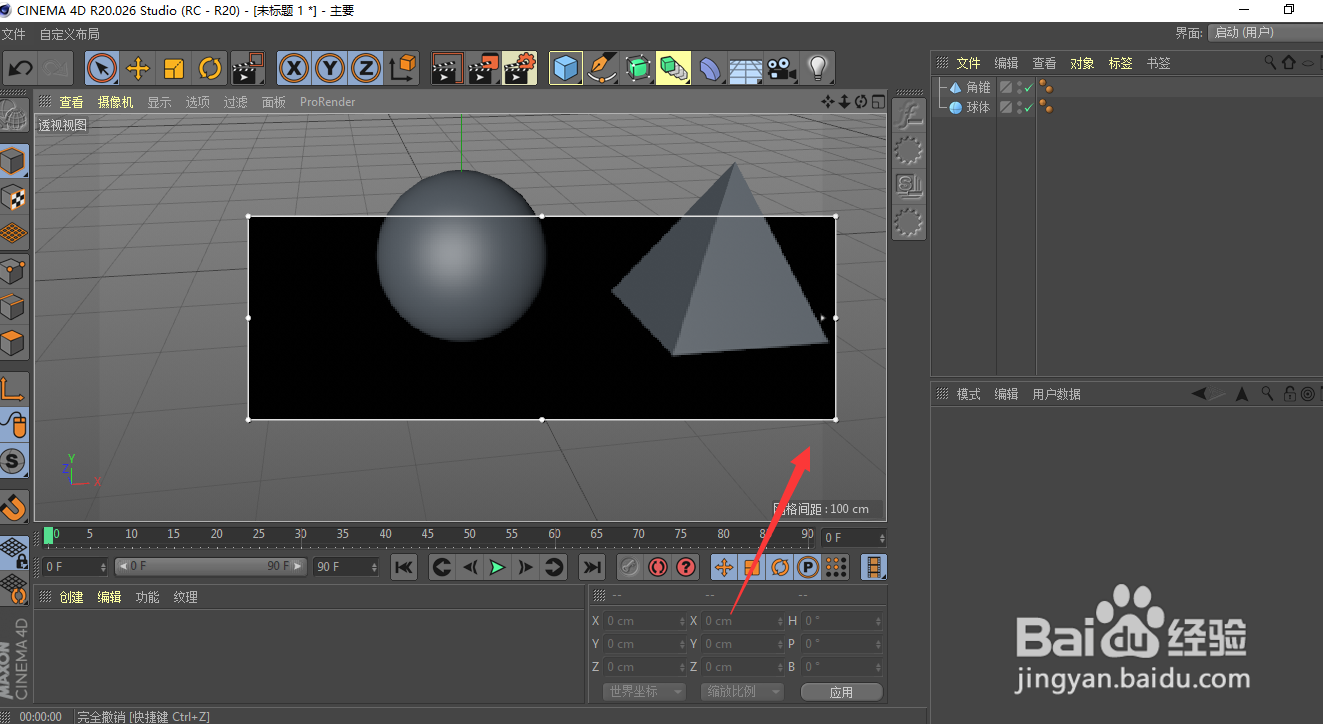Viewport: 1323px width, 724px height.
Task: Disable the 角锥 green checkmark
Action: [x=1028, y=88]
